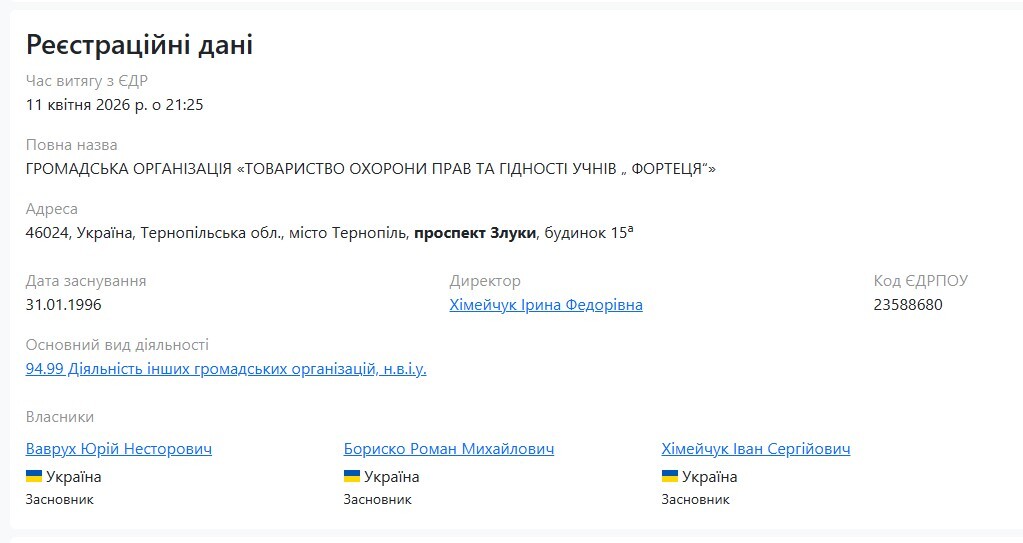Click Ukraine flag under Бориско Роман Михайлович
This screenshot has height=543, width=1023.
(x=352, y=476)
